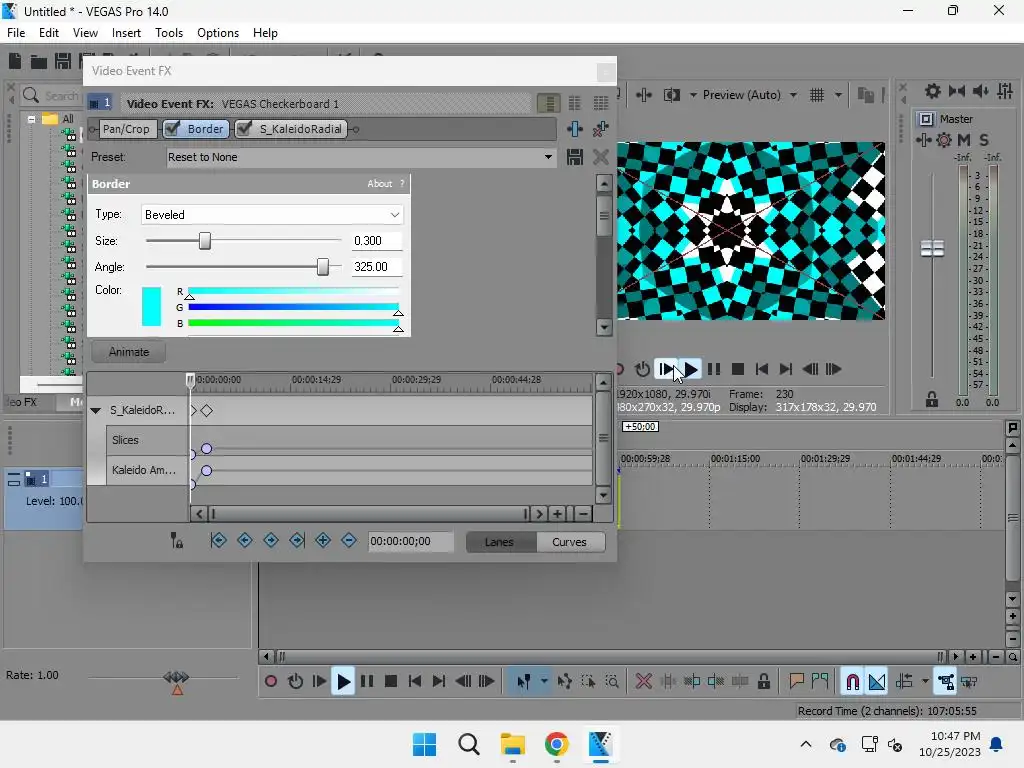Image resolution: width=1024 pixels, height=768 pixels.
Task: Click the Animate button
Action: click(129, 352)
